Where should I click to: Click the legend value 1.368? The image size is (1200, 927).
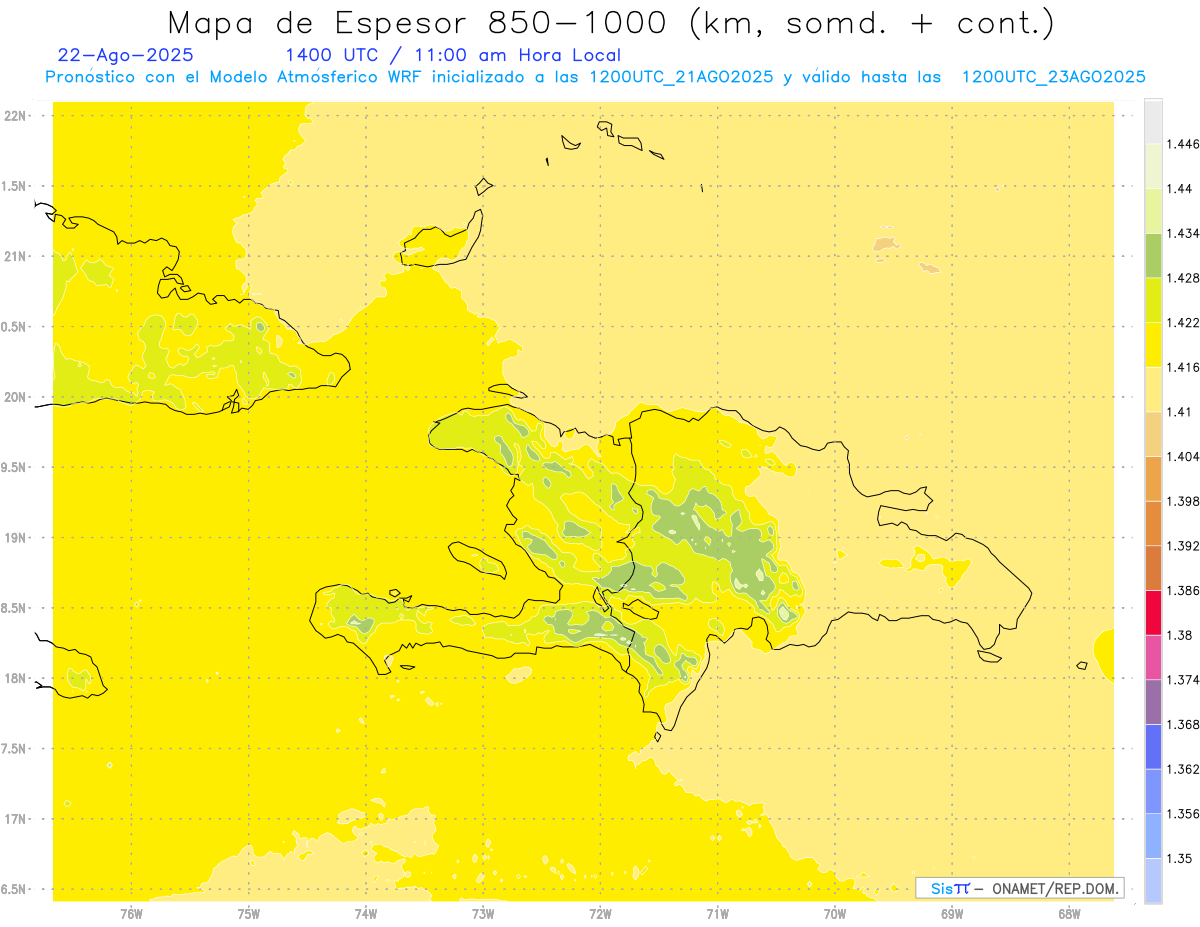coord(1183,725)
